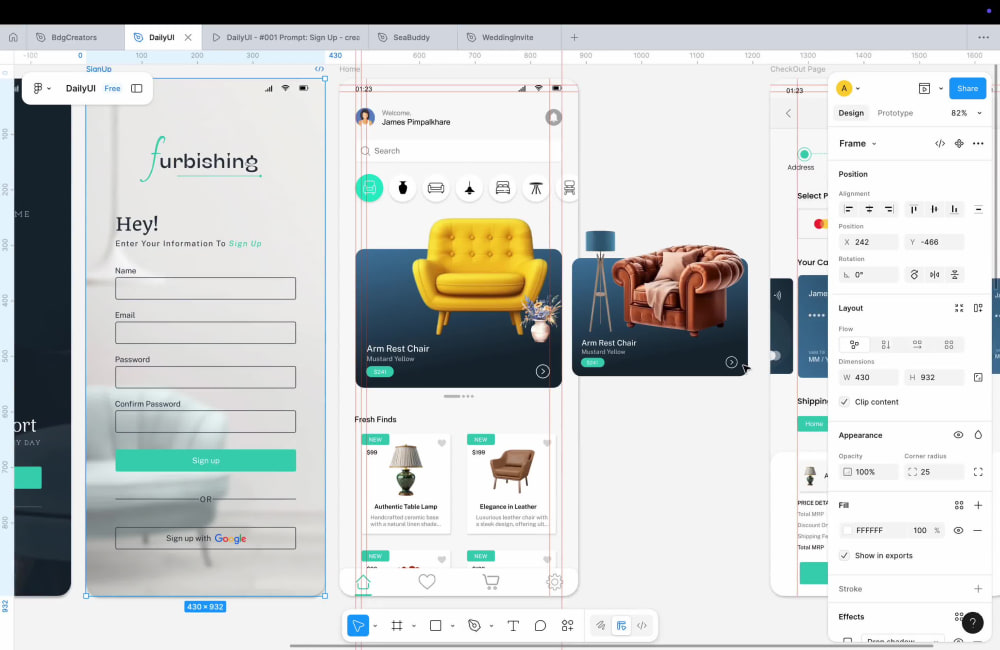
Task: Select vertical flow option in Layout
Action: click(886, 344)
